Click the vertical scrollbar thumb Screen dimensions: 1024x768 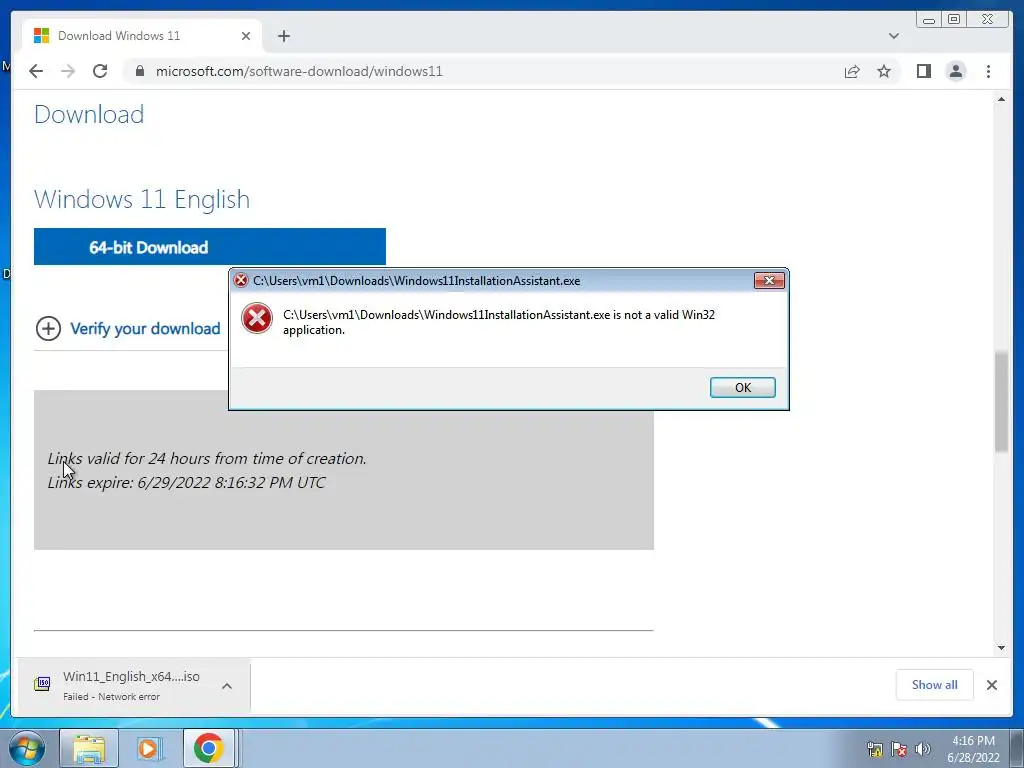click(1001, 402)
